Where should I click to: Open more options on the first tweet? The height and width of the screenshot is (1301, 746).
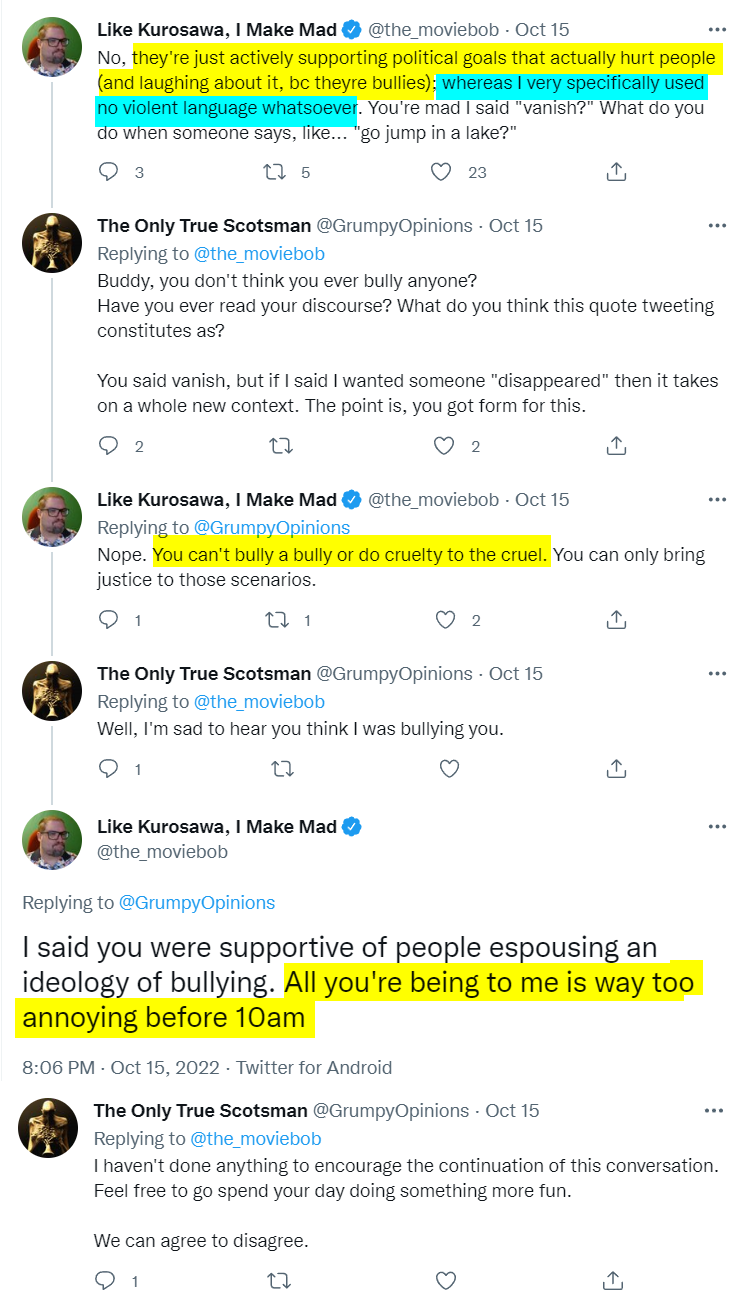click(717, 29)
